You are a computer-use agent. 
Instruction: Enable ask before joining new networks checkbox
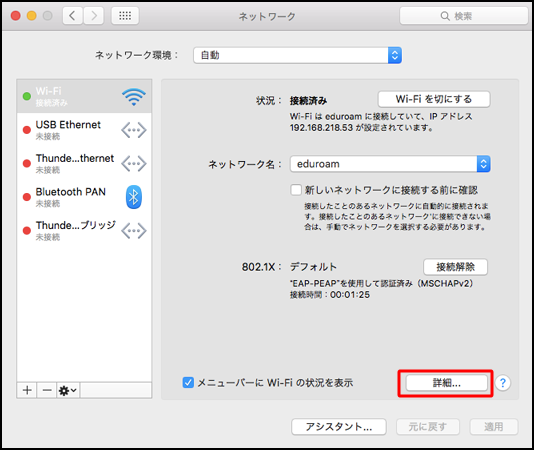[296, 190]
